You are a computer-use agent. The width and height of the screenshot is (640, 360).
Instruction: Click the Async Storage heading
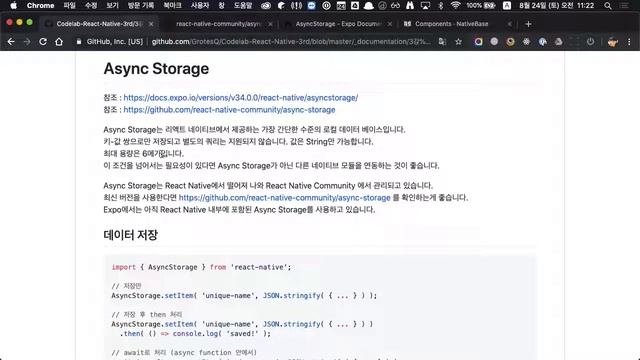(x=156, y=69)
